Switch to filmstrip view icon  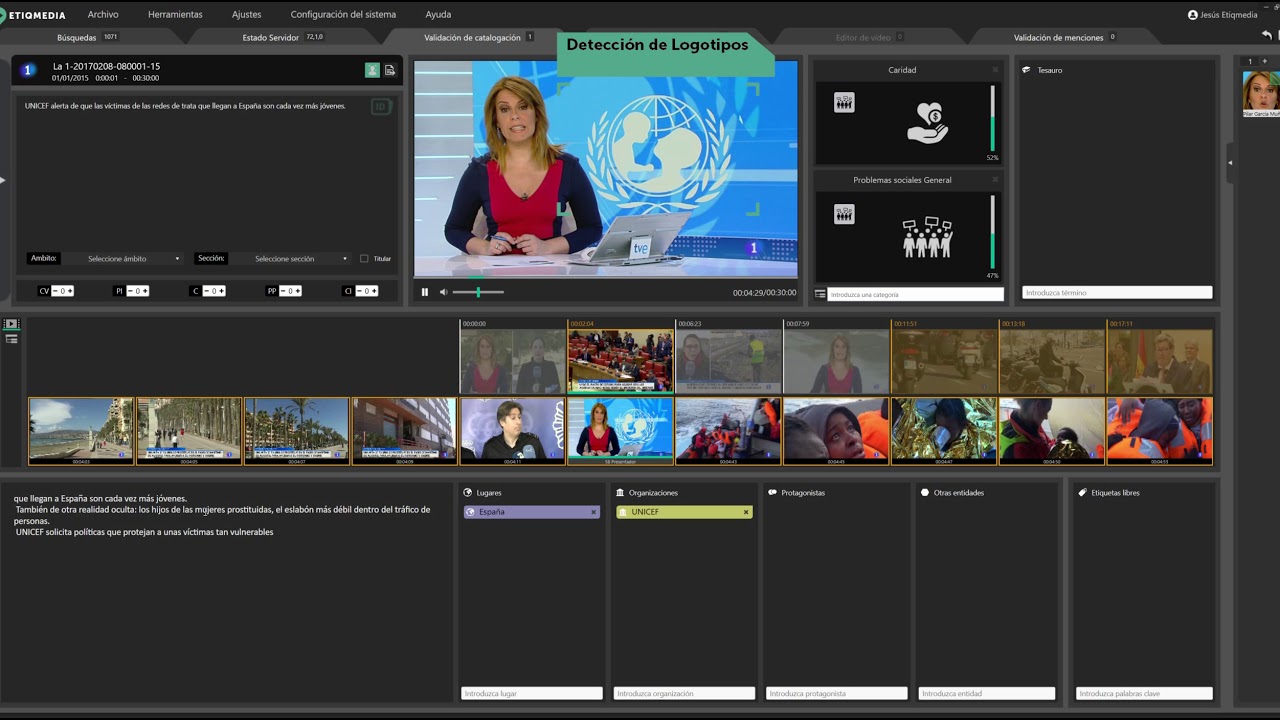pos(11,324)
